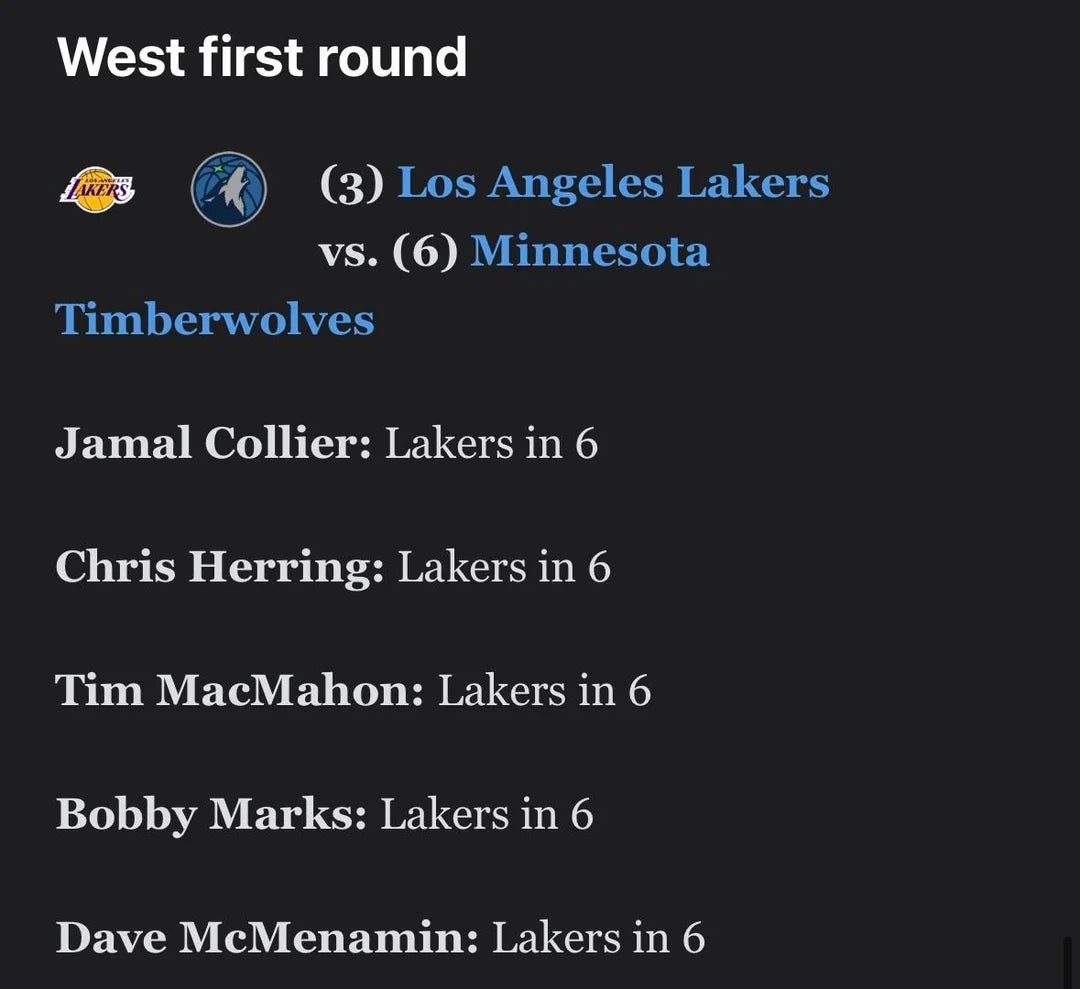Click Chris Herring's Lakers in 6 prediction
Image resolution: width=1080 pixels, height=989 pixels.
point(504,567)
